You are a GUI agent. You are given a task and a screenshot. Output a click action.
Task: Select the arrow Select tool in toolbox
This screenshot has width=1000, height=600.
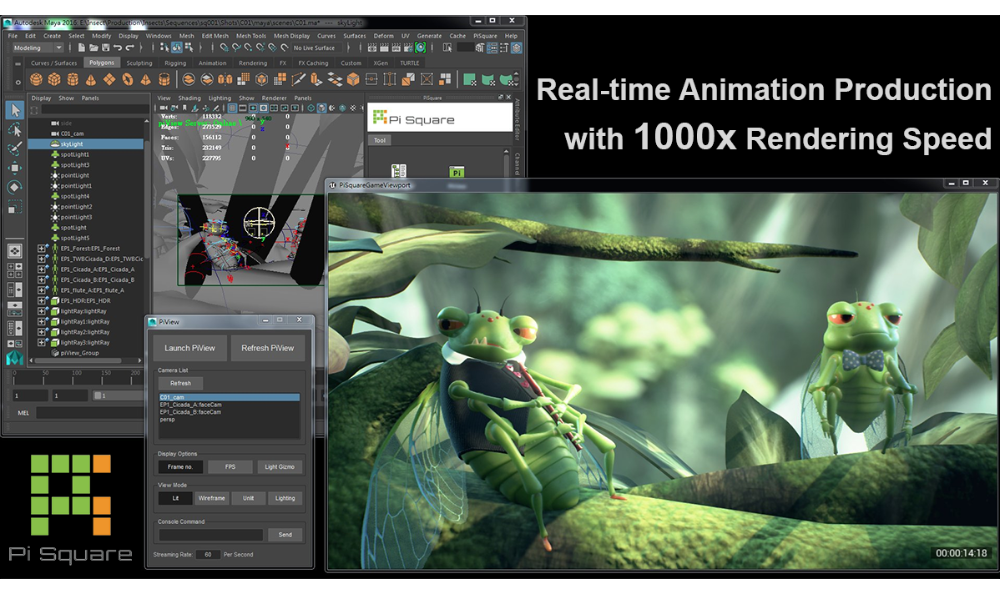14,110
